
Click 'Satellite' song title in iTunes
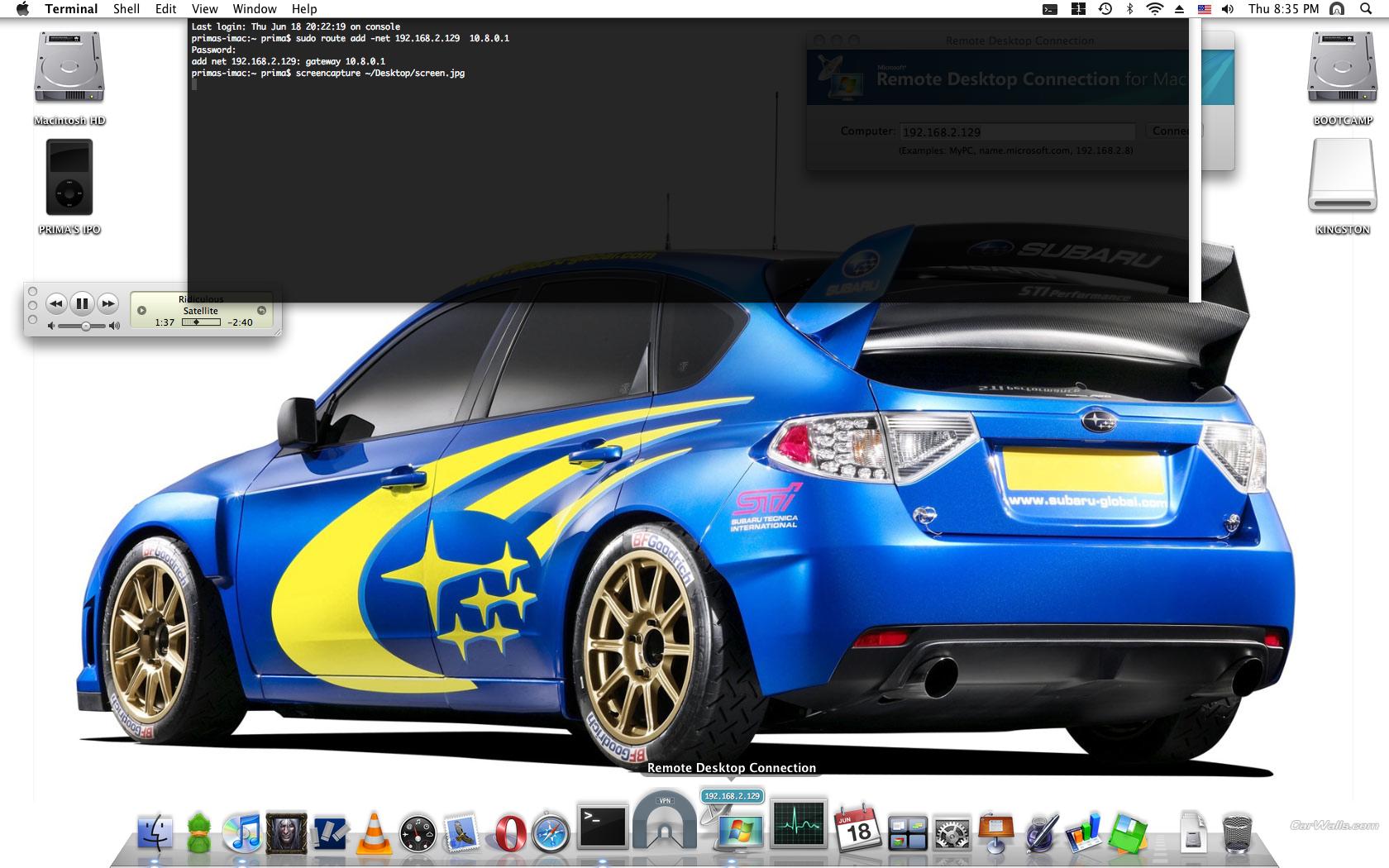(201, 311)
